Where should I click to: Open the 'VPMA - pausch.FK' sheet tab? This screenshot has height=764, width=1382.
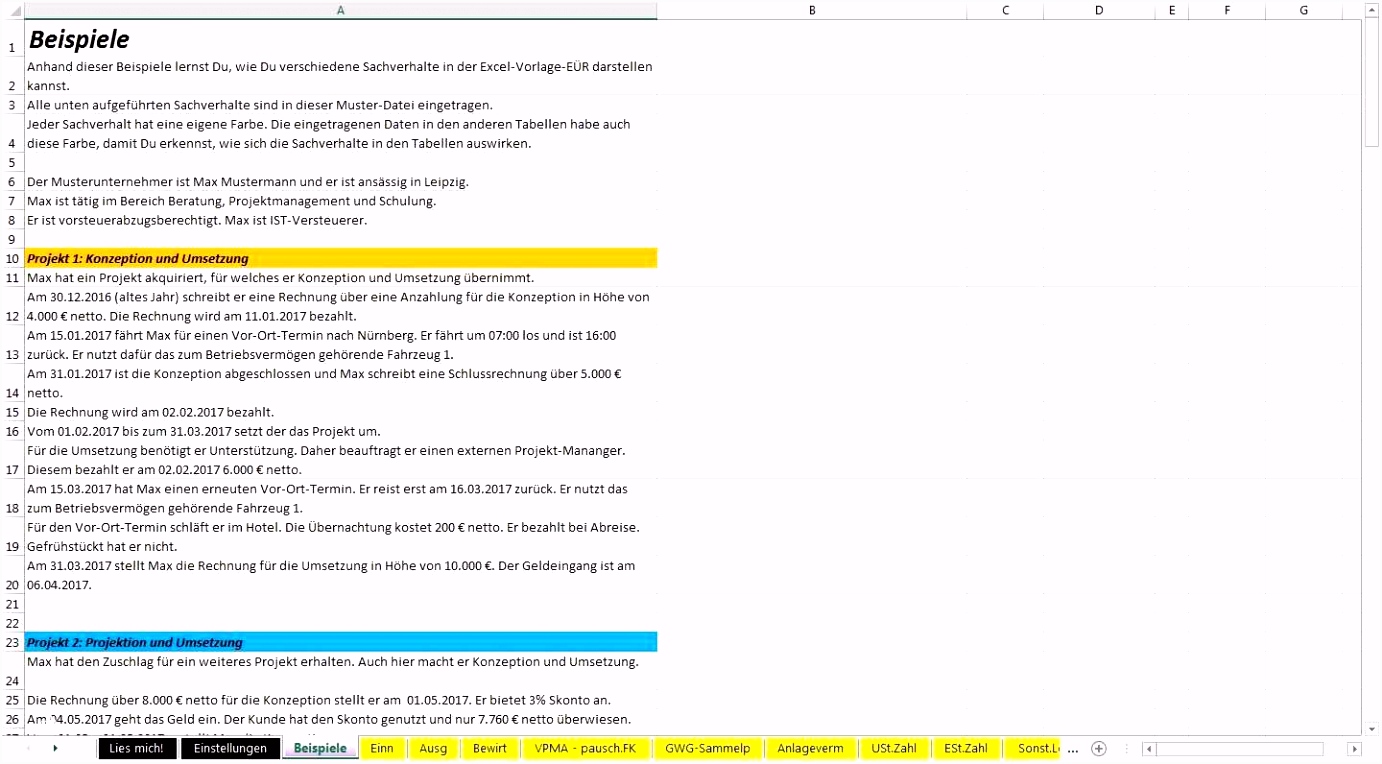pos(585,748)
